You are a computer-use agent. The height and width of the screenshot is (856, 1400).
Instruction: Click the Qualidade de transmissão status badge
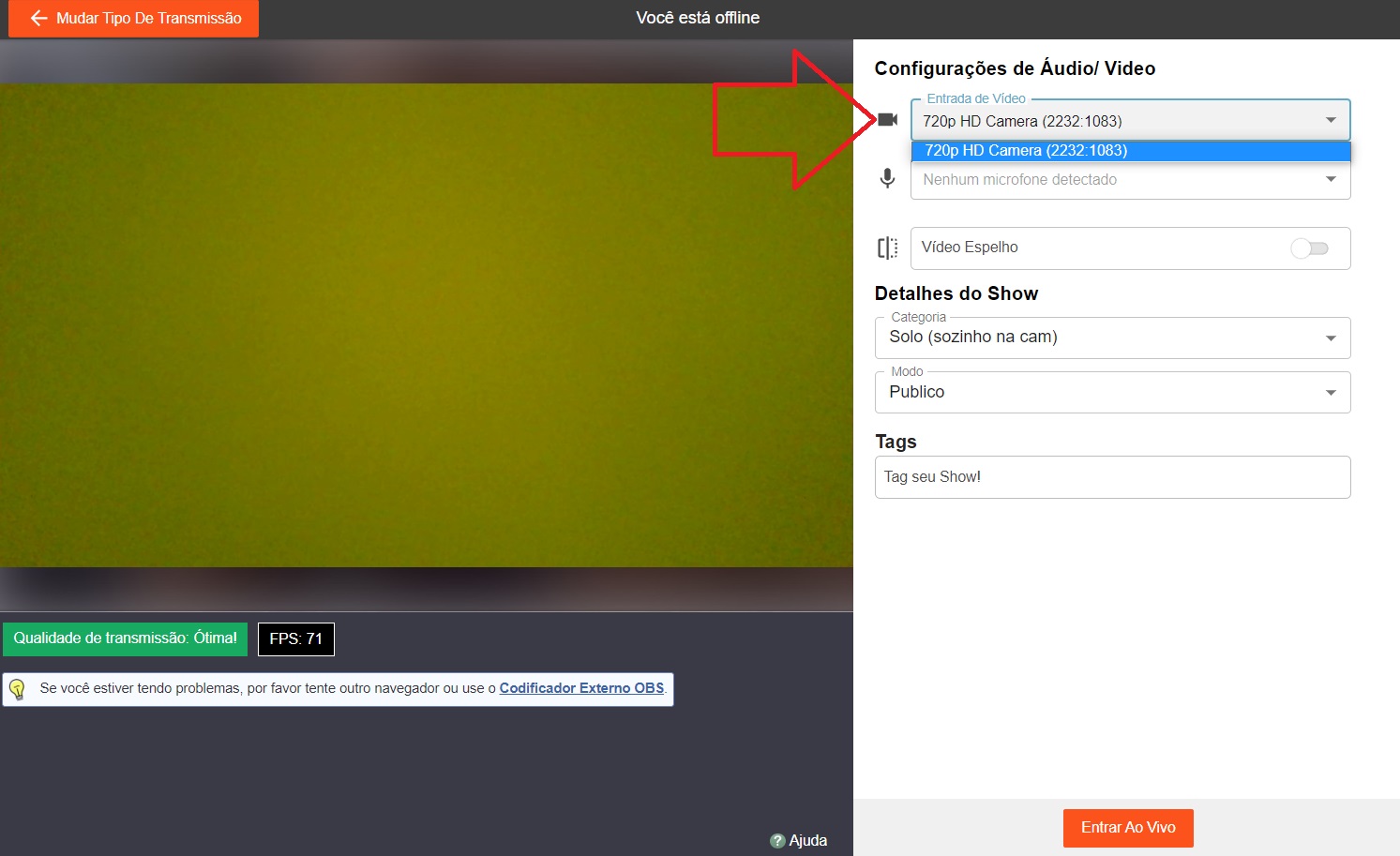pos(125,638)
